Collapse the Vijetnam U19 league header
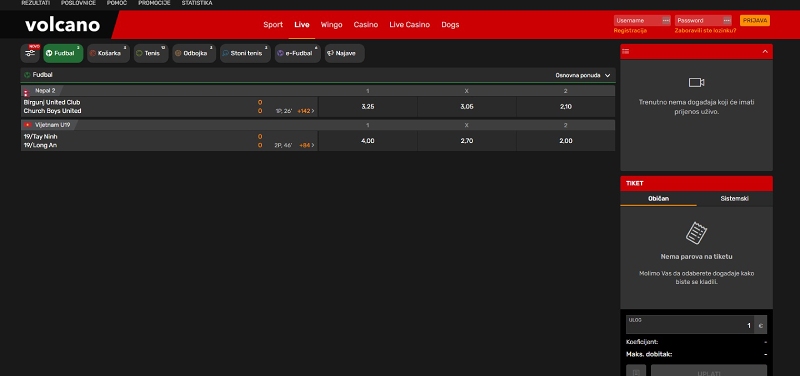 pos(318,125)
